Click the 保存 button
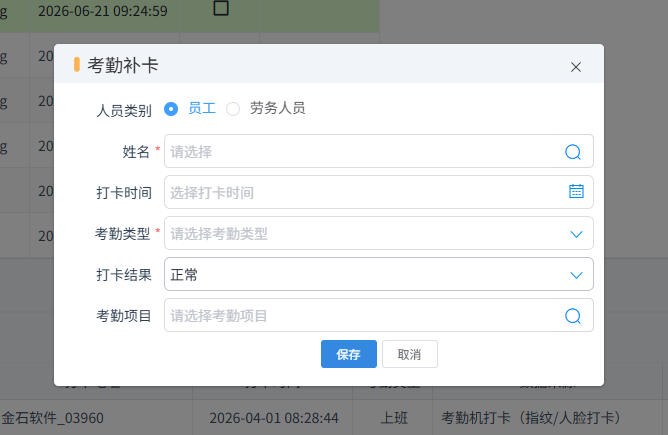Screen dimensions: 668x435 (x=349, y=354)
